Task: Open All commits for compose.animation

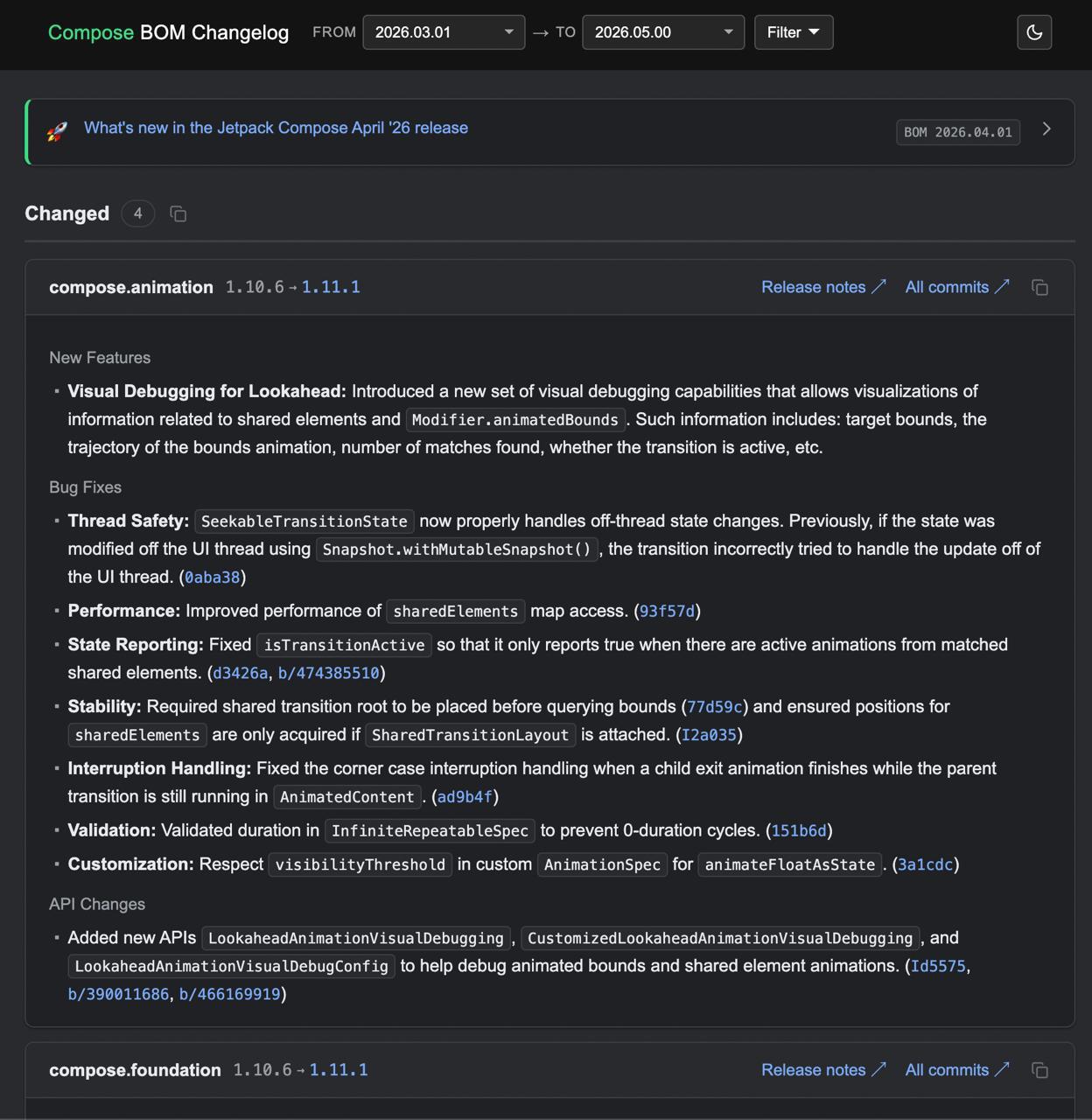Action: [x=957, y=287]
